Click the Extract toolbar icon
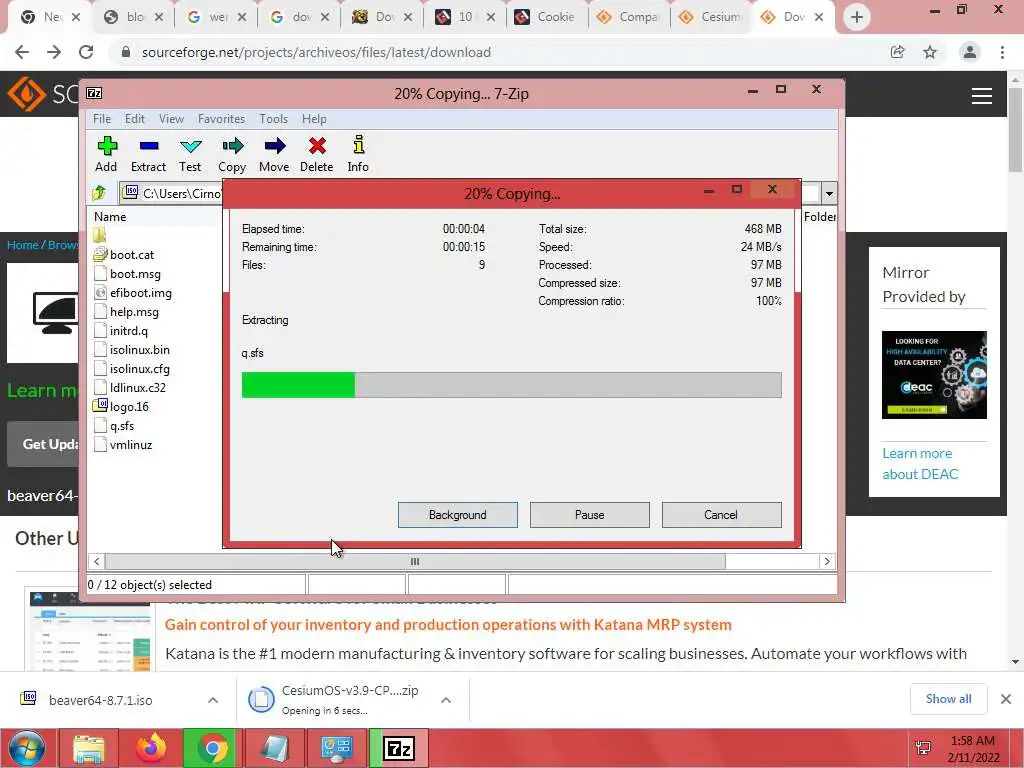 [148, 154]
